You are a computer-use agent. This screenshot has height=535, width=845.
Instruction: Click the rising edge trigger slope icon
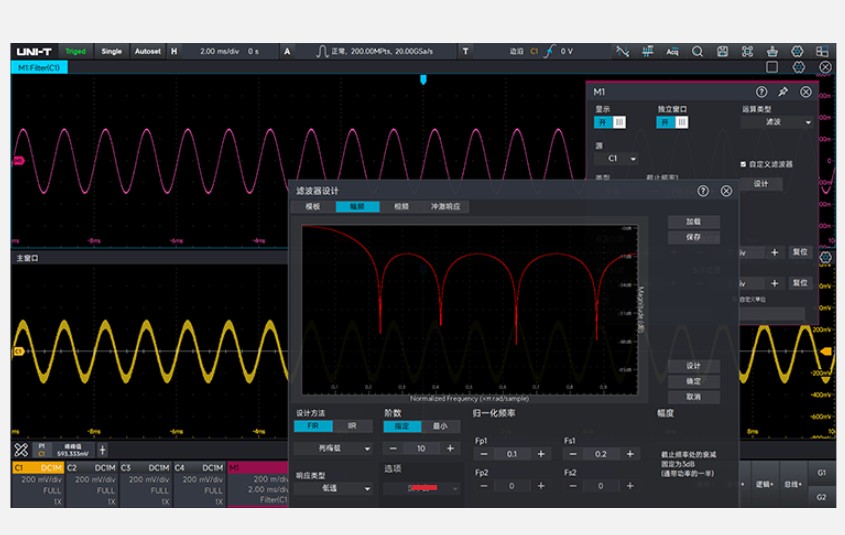coord(549,51)
